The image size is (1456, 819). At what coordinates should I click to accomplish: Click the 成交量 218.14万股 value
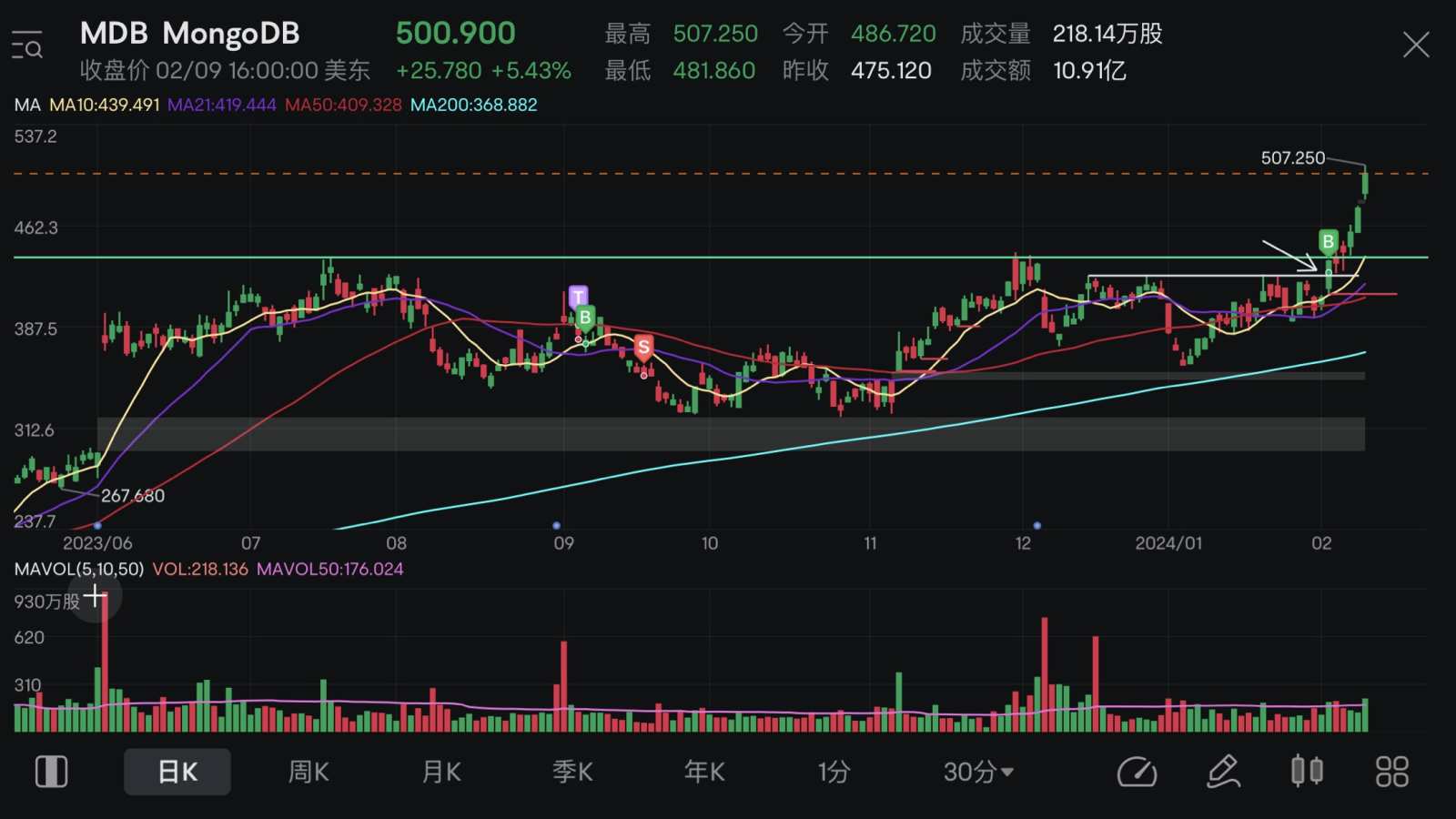tap(1107, 34)
